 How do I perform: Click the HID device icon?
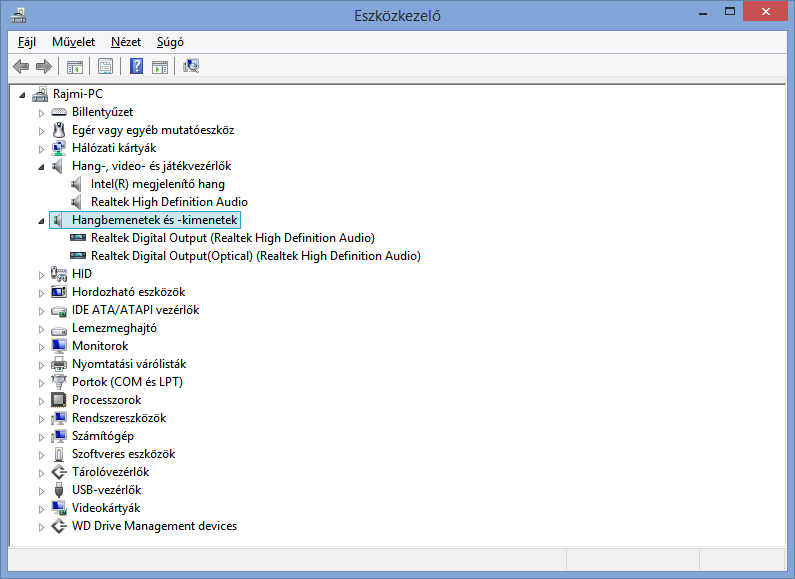pyautogui.click(x=59, y=274)
